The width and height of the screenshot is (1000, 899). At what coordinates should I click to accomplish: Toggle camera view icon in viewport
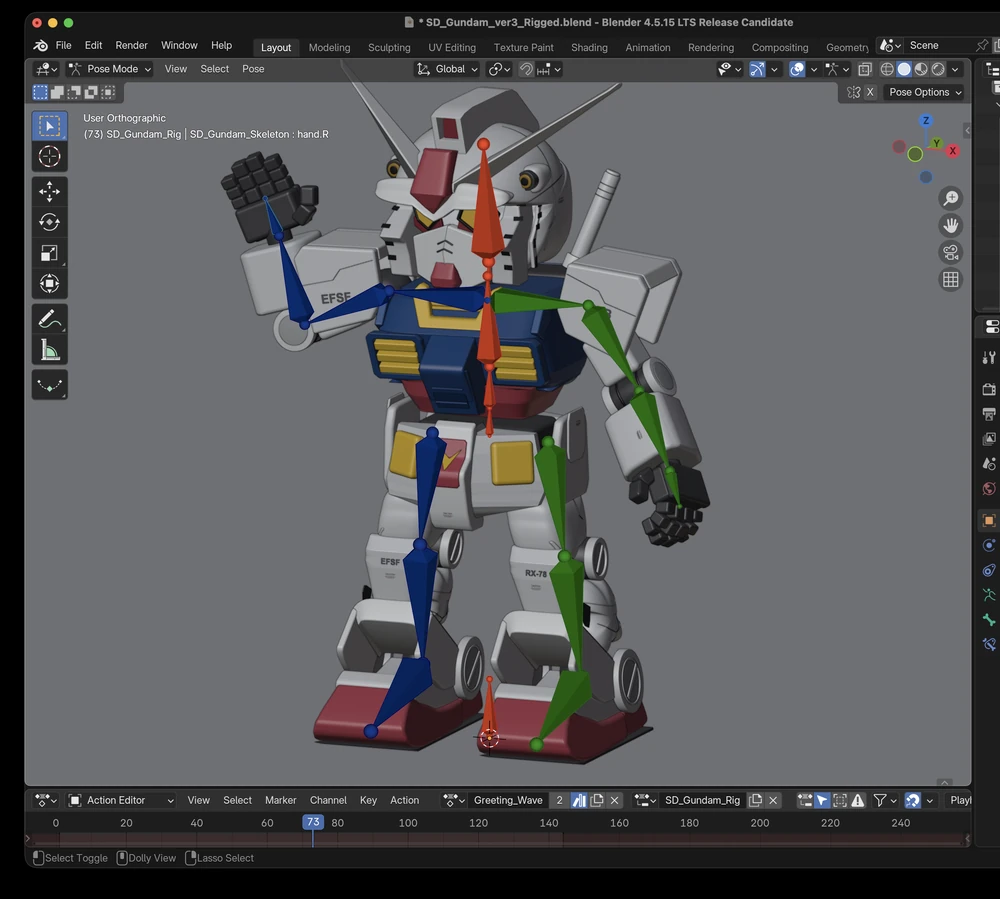950,252
